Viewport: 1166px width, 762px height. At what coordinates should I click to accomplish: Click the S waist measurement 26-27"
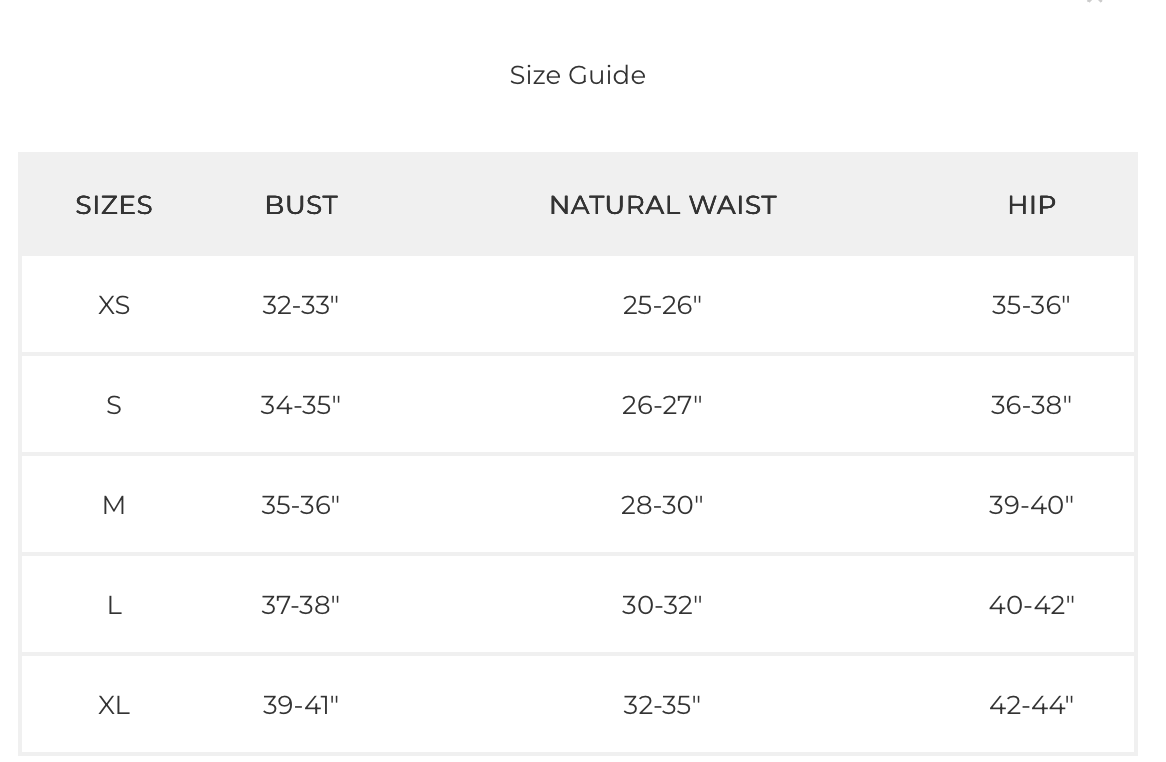[662, 405]
